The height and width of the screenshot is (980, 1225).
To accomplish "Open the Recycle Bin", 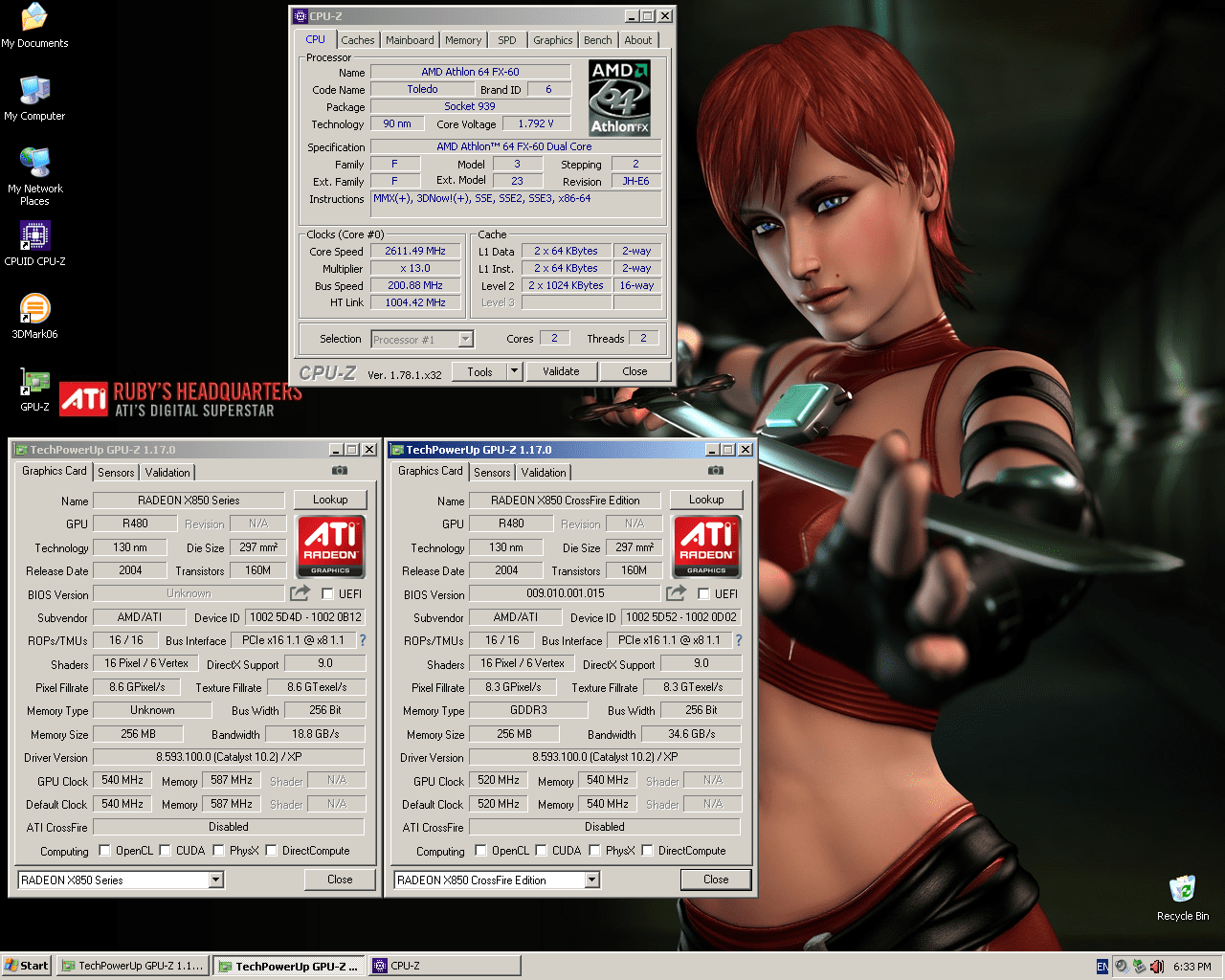I will point(1183,898).
